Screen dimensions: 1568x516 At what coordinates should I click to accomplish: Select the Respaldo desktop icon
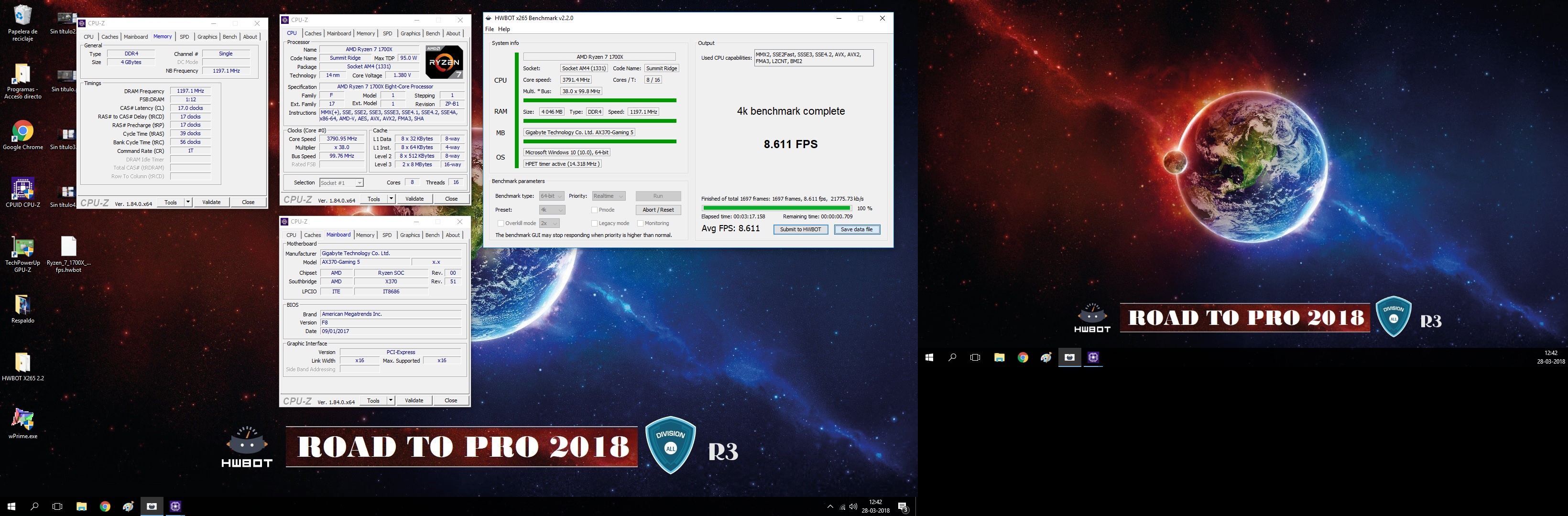click(22, 309)
